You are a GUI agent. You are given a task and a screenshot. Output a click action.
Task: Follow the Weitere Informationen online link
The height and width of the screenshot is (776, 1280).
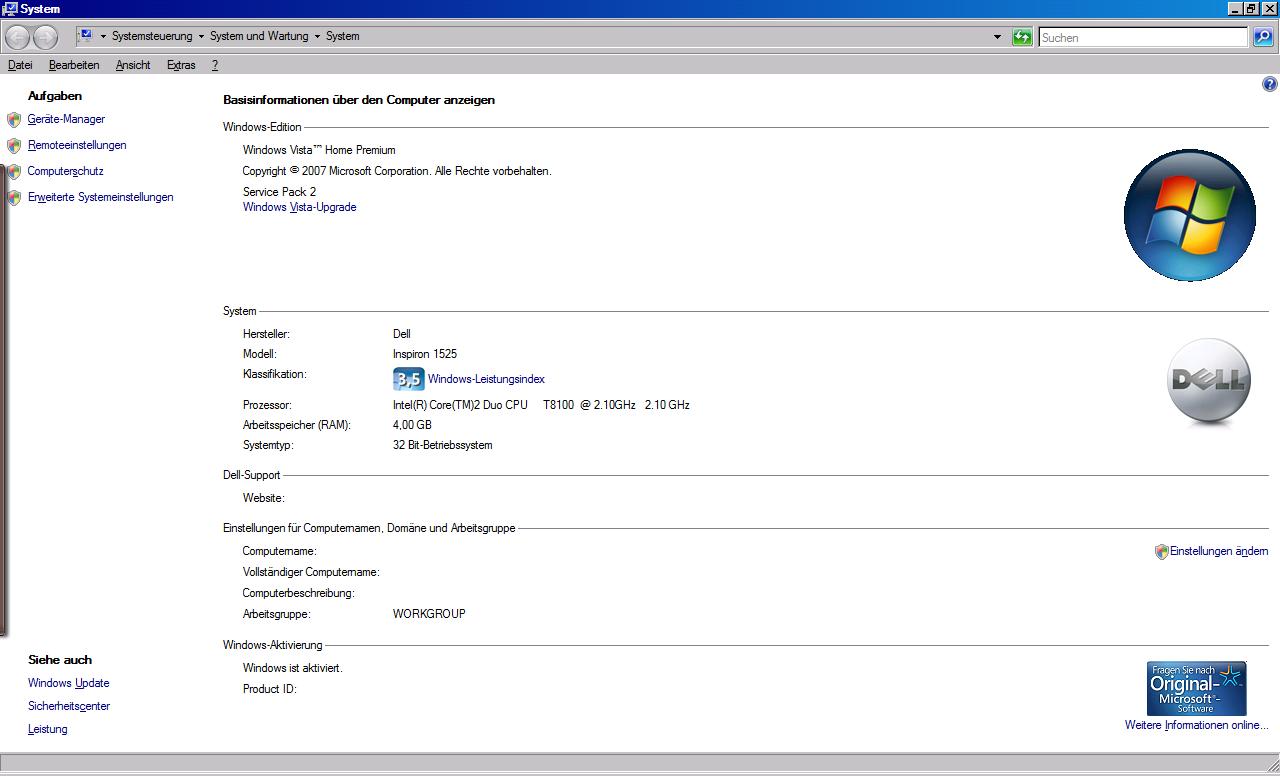pos(1196,725)
